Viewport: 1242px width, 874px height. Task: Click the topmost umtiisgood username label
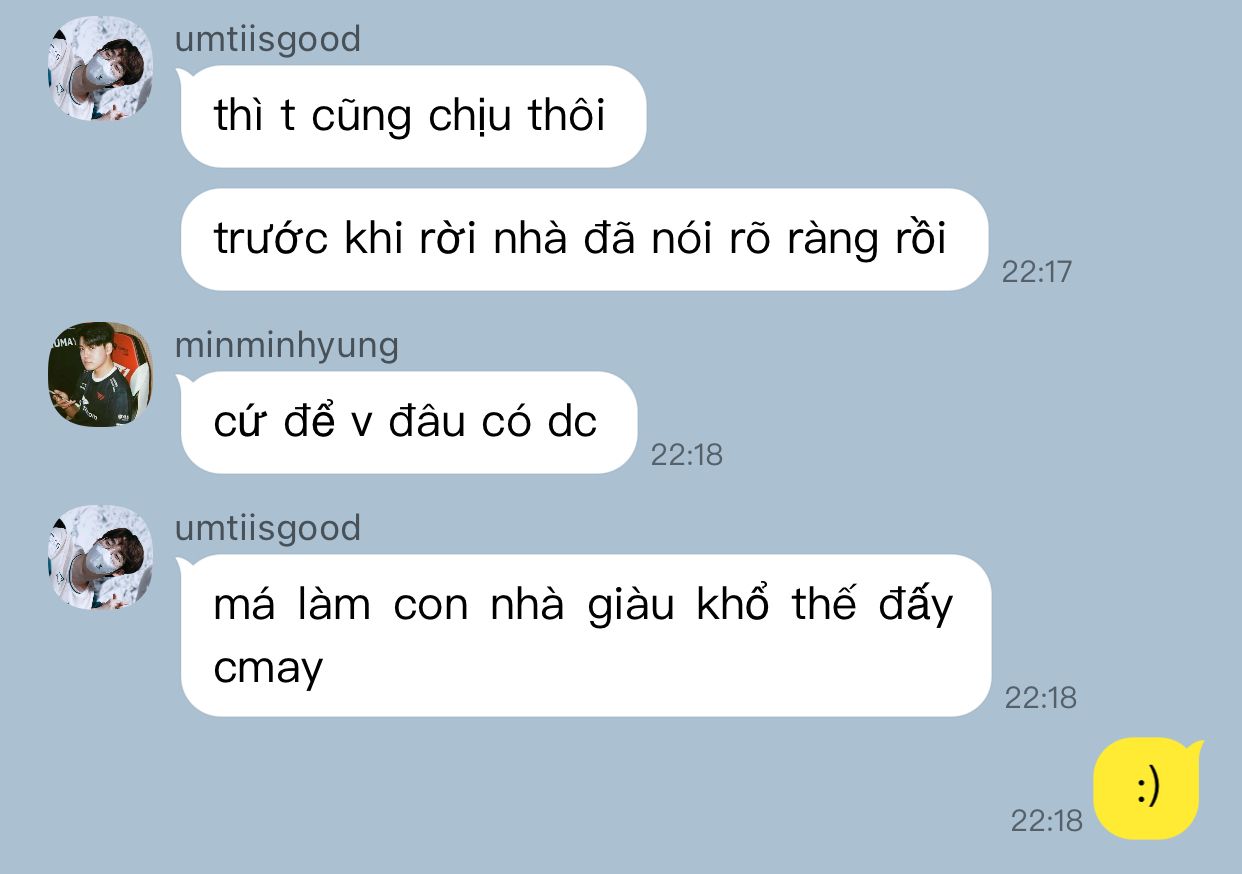[x=267, y=39]
